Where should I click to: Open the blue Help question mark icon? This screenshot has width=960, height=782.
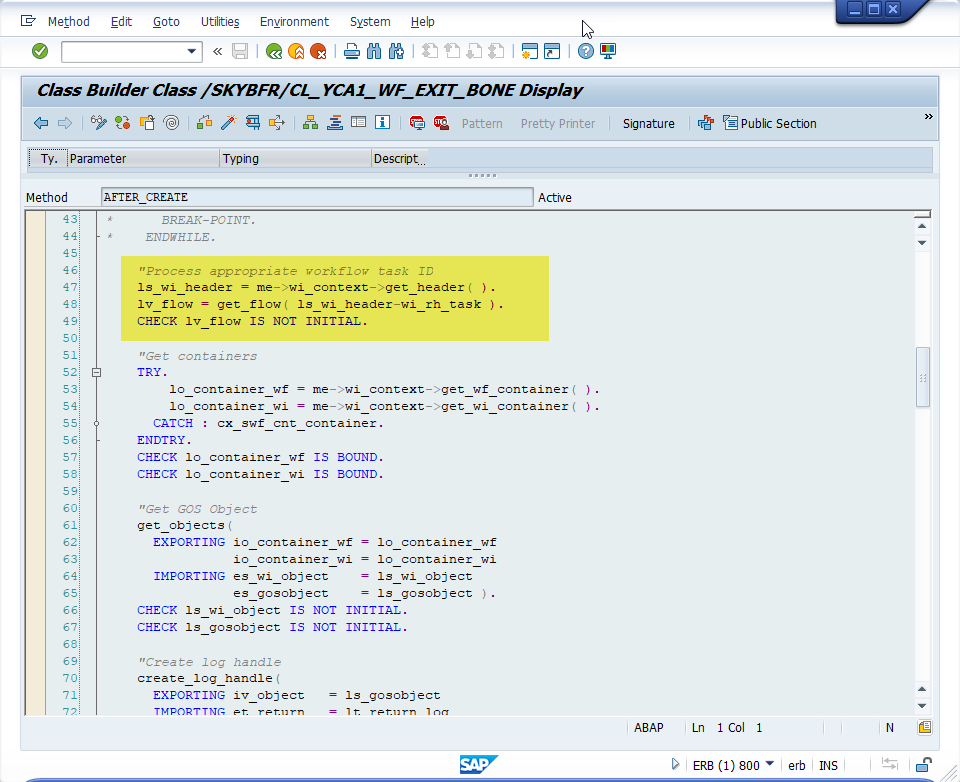coord(586,51)
